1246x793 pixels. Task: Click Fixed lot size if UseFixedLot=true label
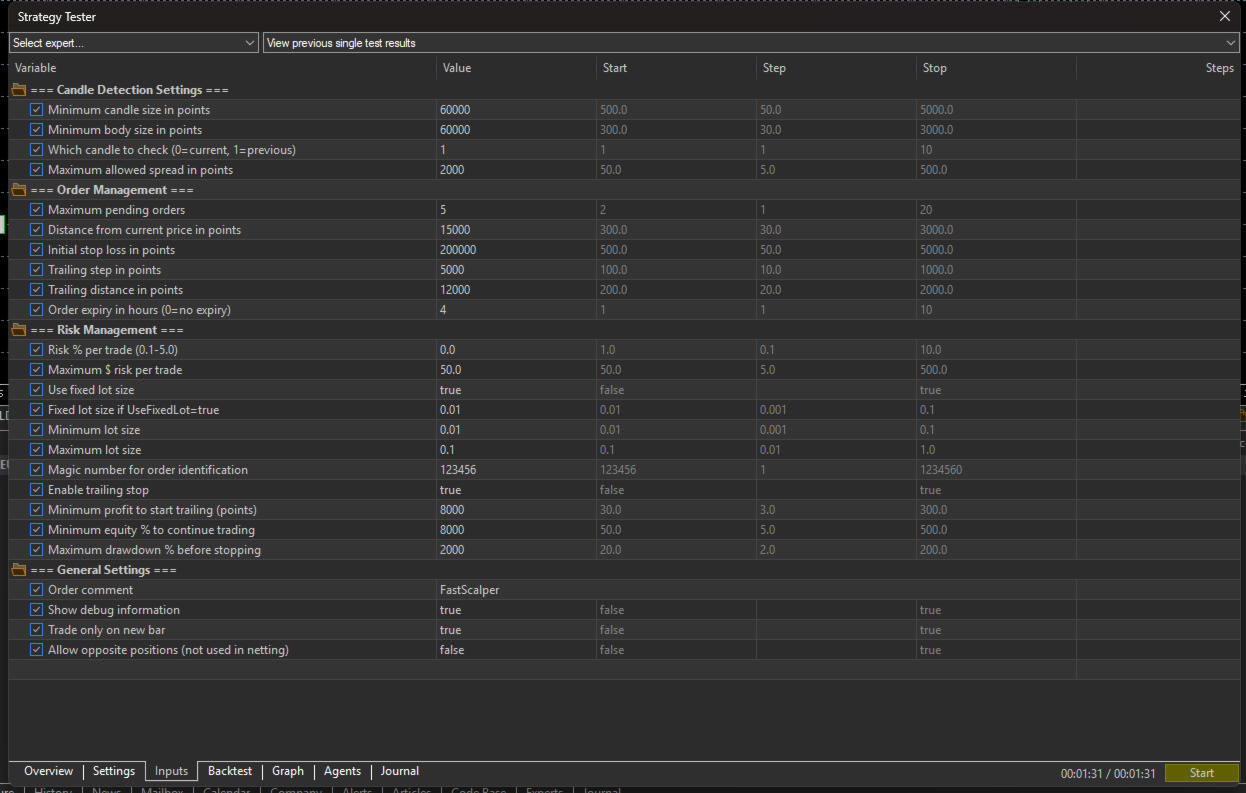[133, 410]
